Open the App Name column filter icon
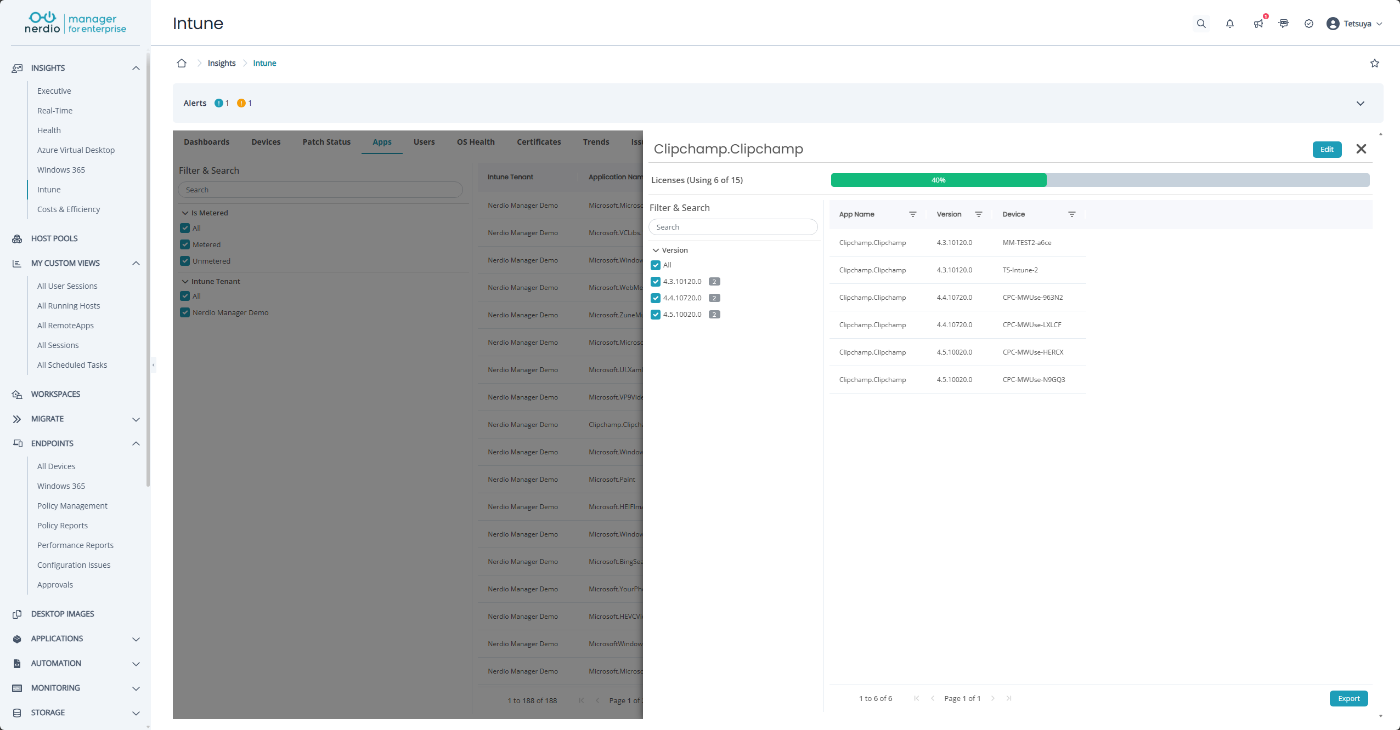This screenshot has width=1400, height=730. coord(913,214)
